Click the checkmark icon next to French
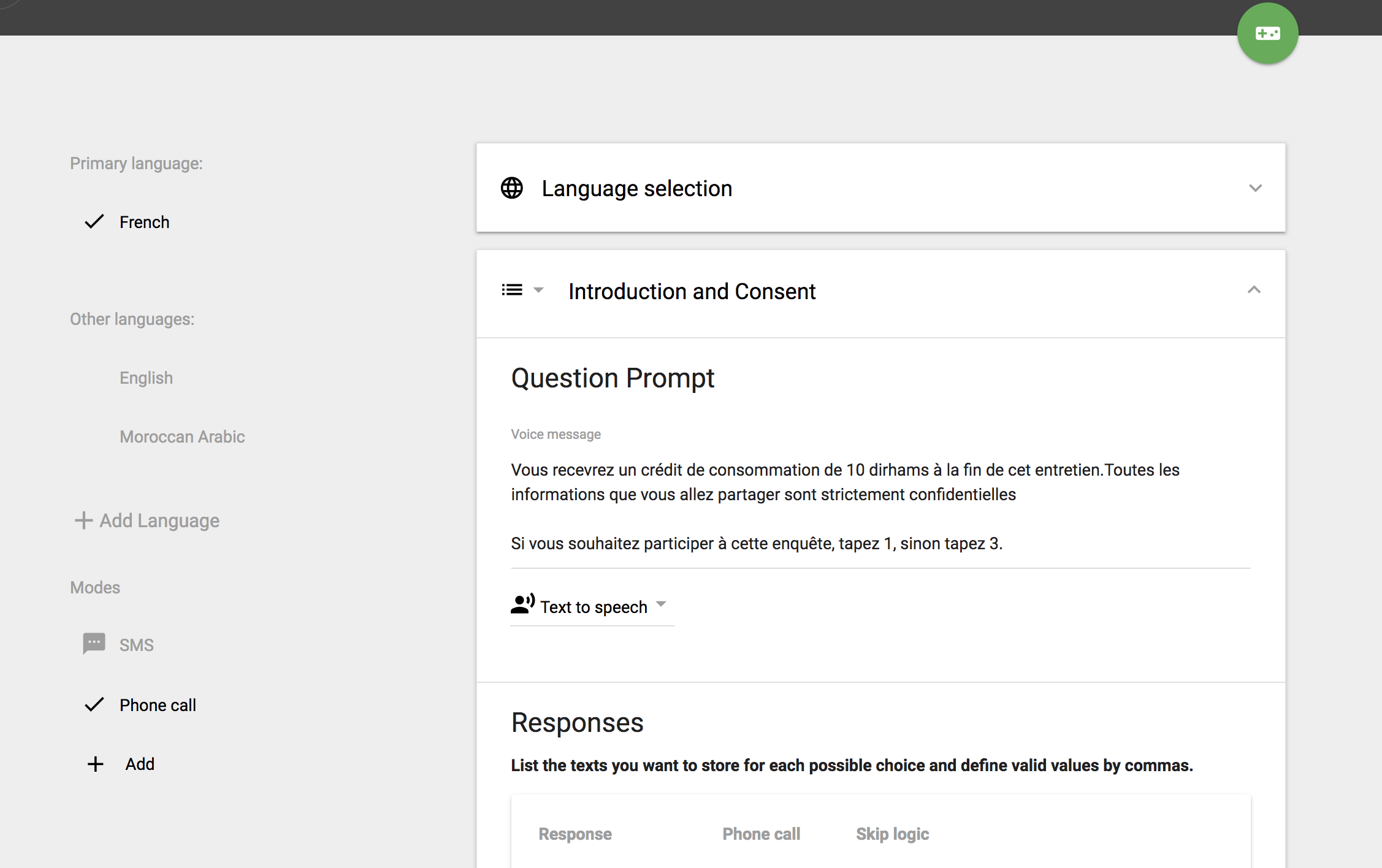Screen dimensions: 1382x868 coord(94,222)
